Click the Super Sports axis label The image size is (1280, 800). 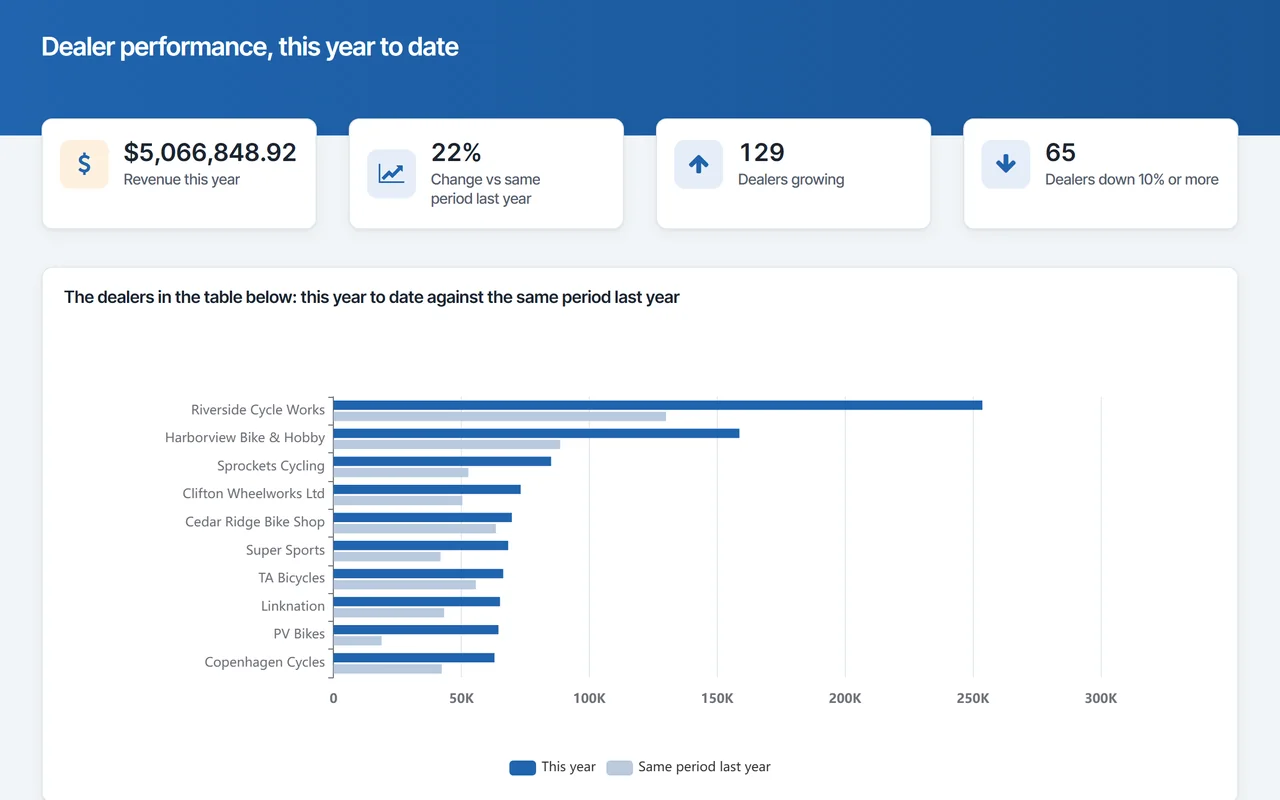tap(285, 550)
